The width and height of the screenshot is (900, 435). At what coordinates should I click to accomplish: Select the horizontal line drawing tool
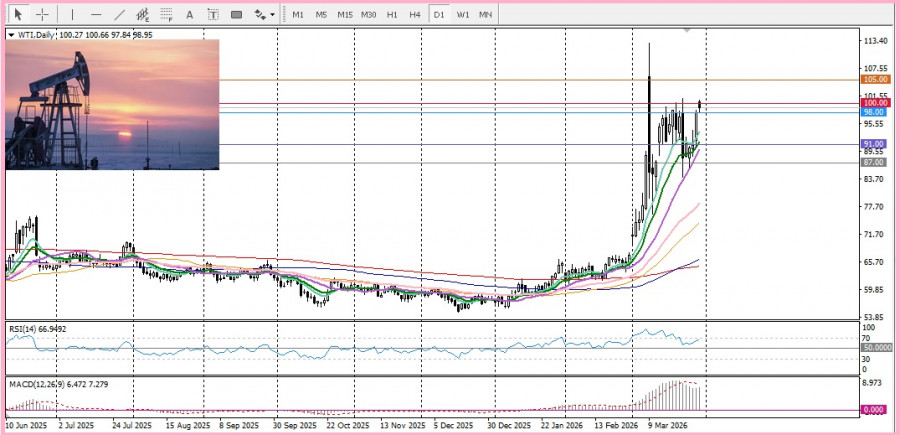(96, 15)
